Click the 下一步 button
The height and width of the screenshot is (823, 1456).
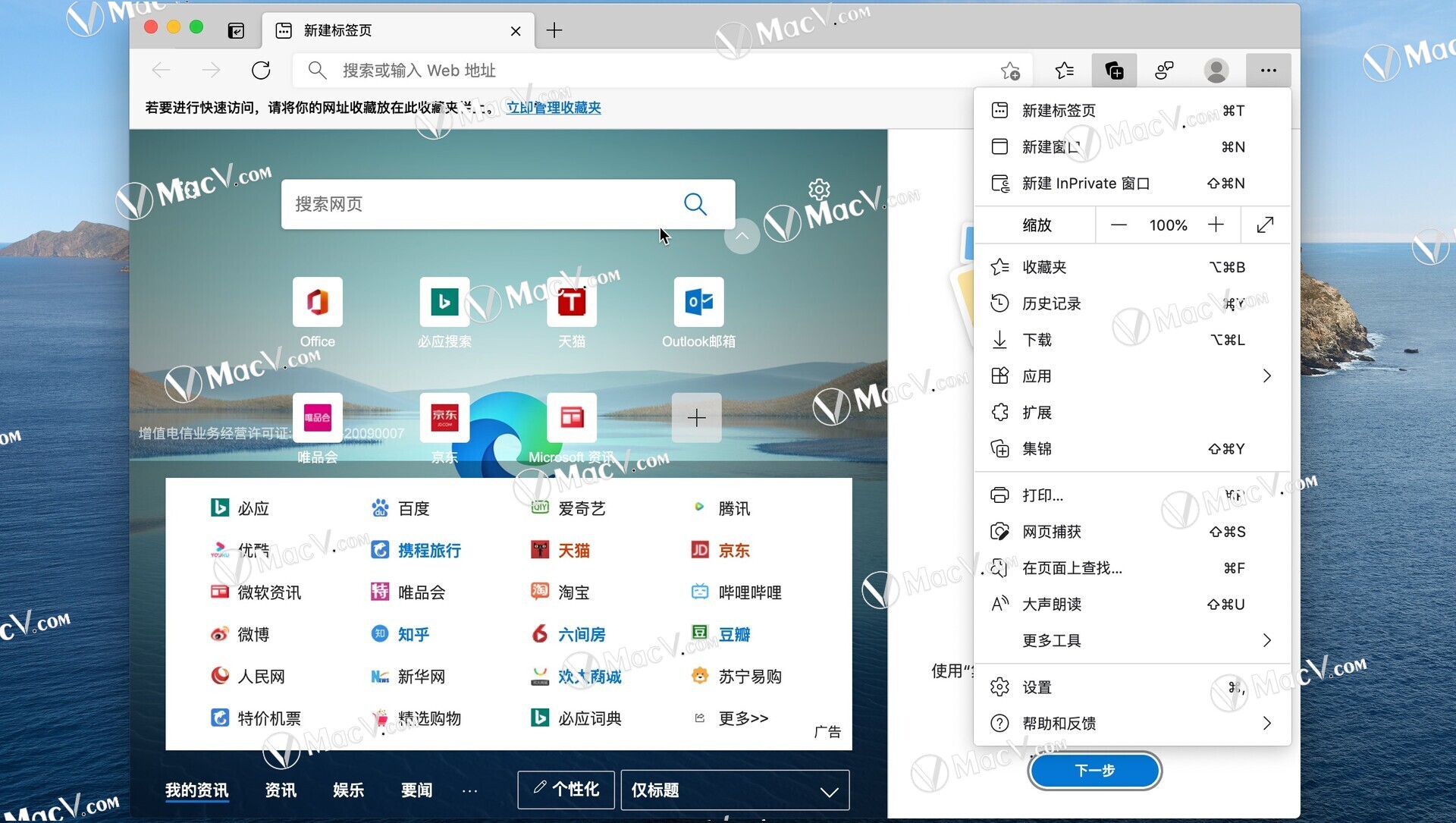(x=1095, y=771)
